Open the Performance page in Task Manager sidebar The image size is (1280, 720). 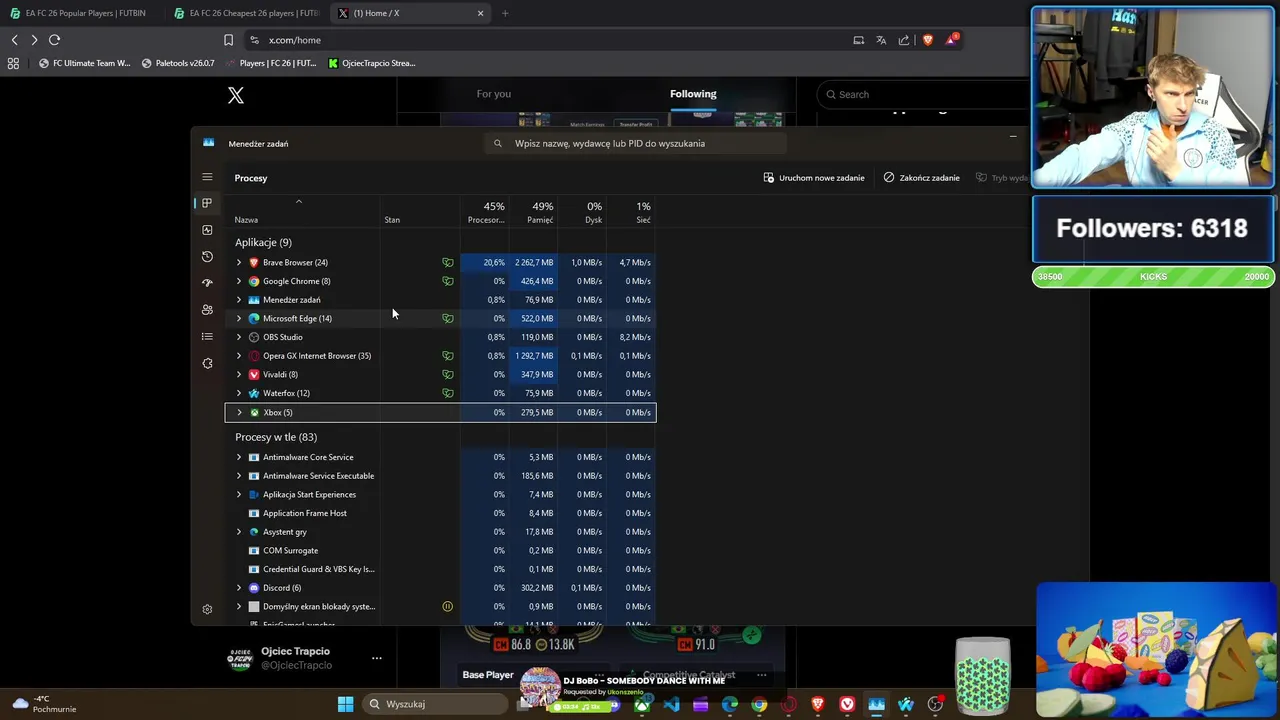point(207,230)
